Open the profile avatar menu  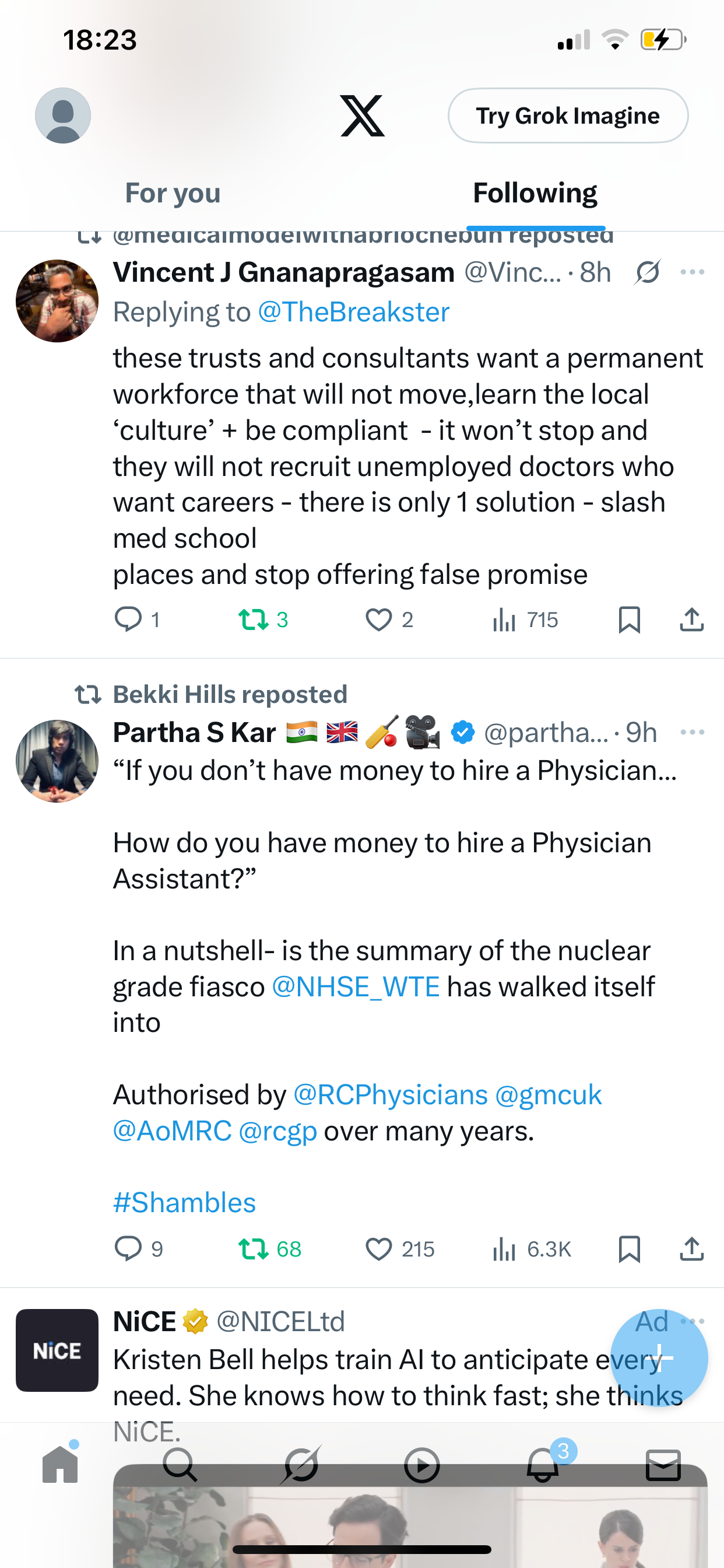(x=63, y=116)
